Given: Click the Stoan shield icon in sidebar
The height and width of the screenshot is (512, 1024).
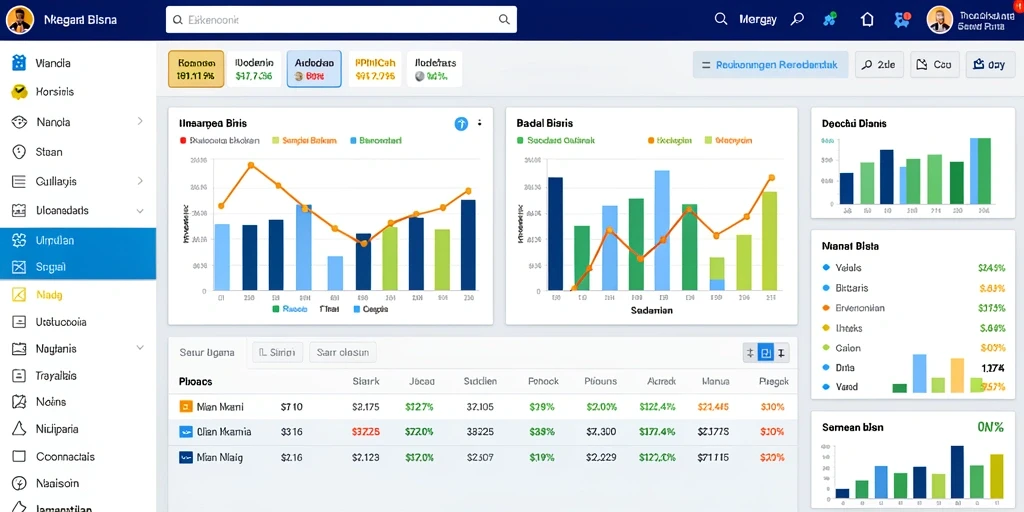Looking at the screenshot, I should [x=19, y=152].
